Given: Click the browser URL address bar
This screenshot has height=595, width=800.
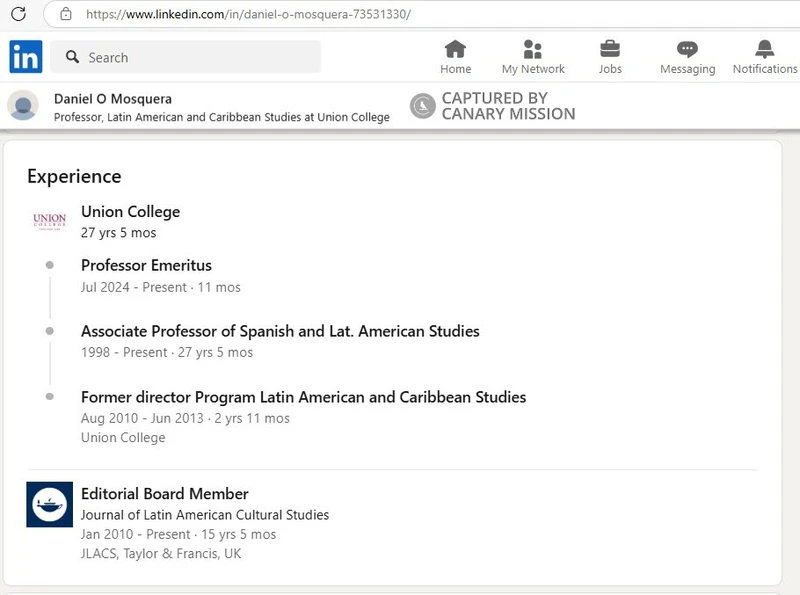Looking at the screenshot, I should pos(400,14).
